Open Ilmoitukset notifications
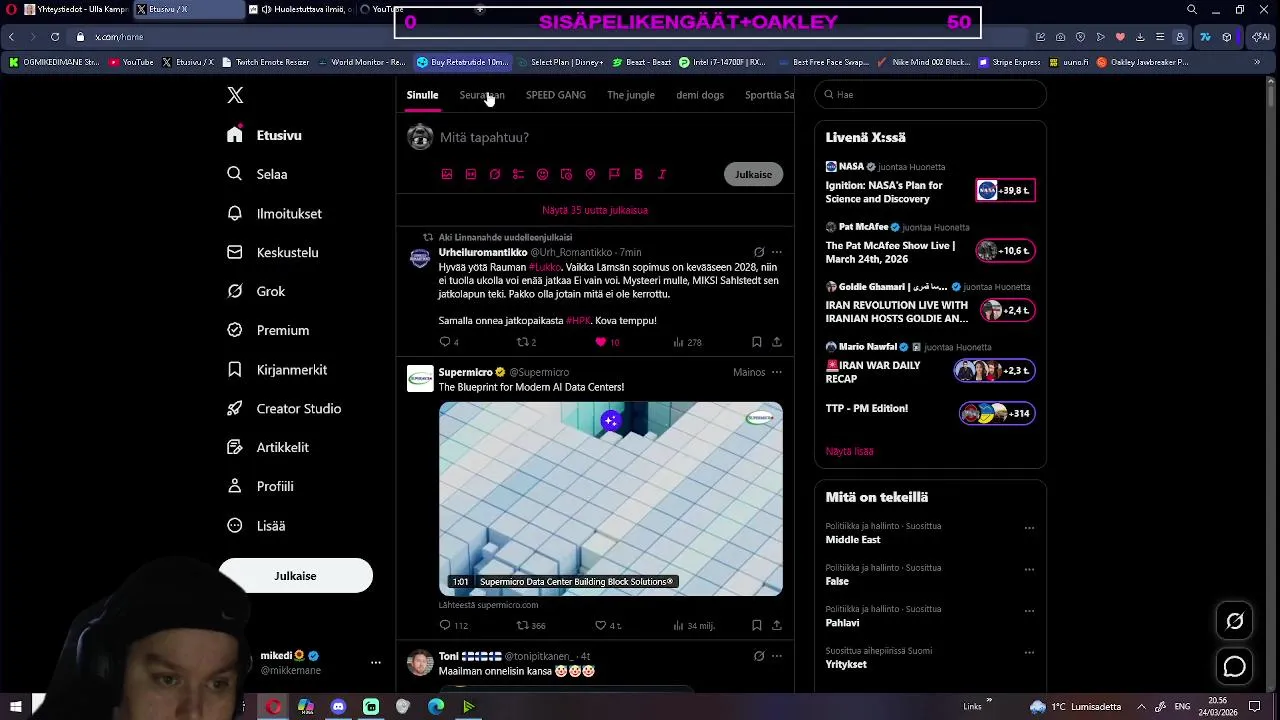The height and width of the screenshot is (720, 1280). 275,213
